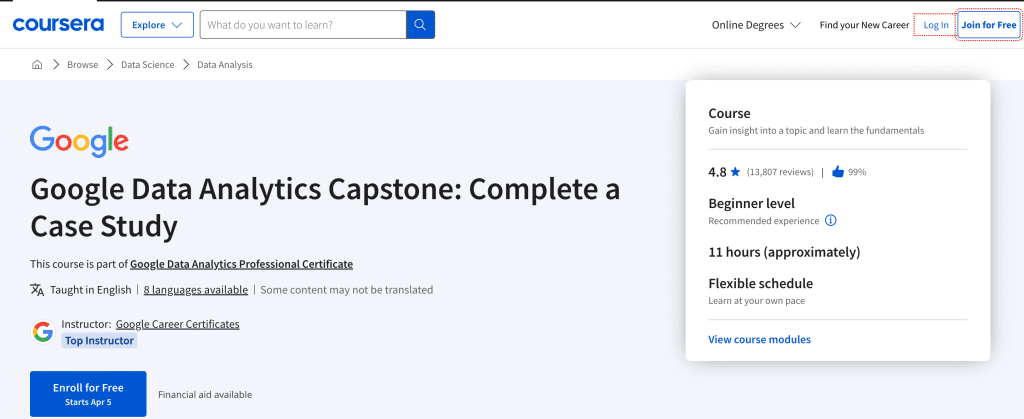
Task: Click '11 hours (approximately)' text
Action: pos(784,252)
